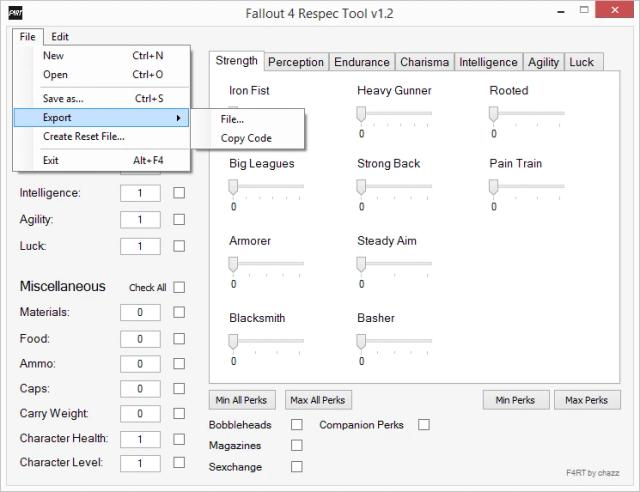Click the Strong Back perk slider

pos(394,187)
